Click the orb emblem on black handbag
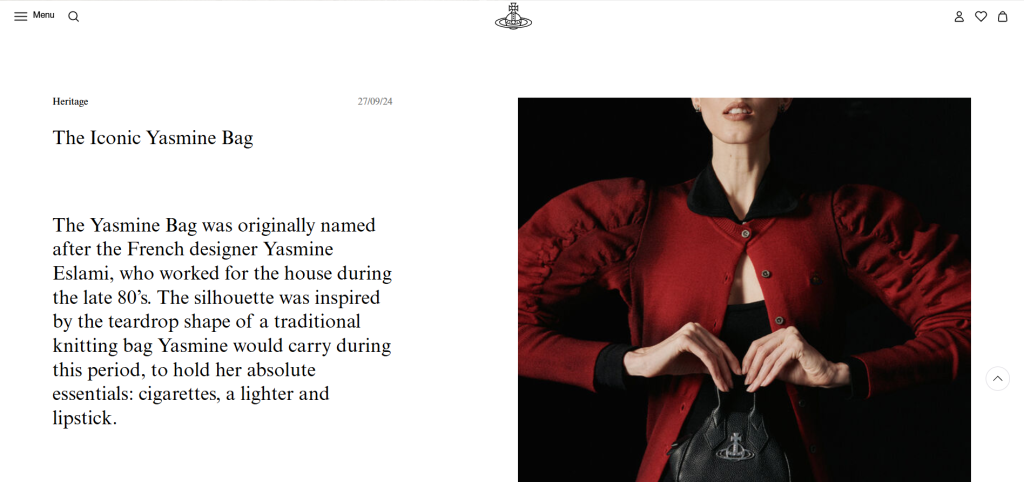This screenshot has height=482, width=1024. point(735,446)
